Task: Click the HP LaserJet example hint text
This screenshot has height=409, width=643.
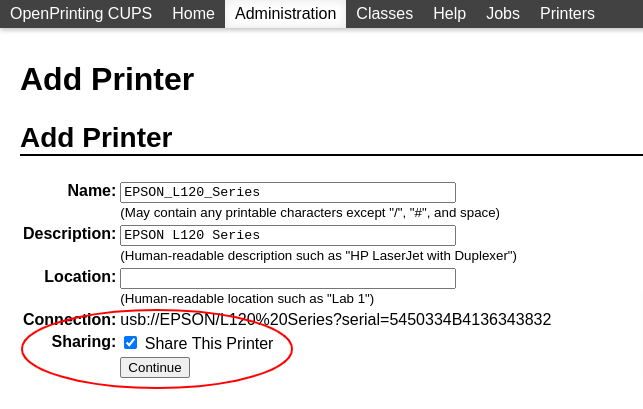Action: click(x=318, y=256)
